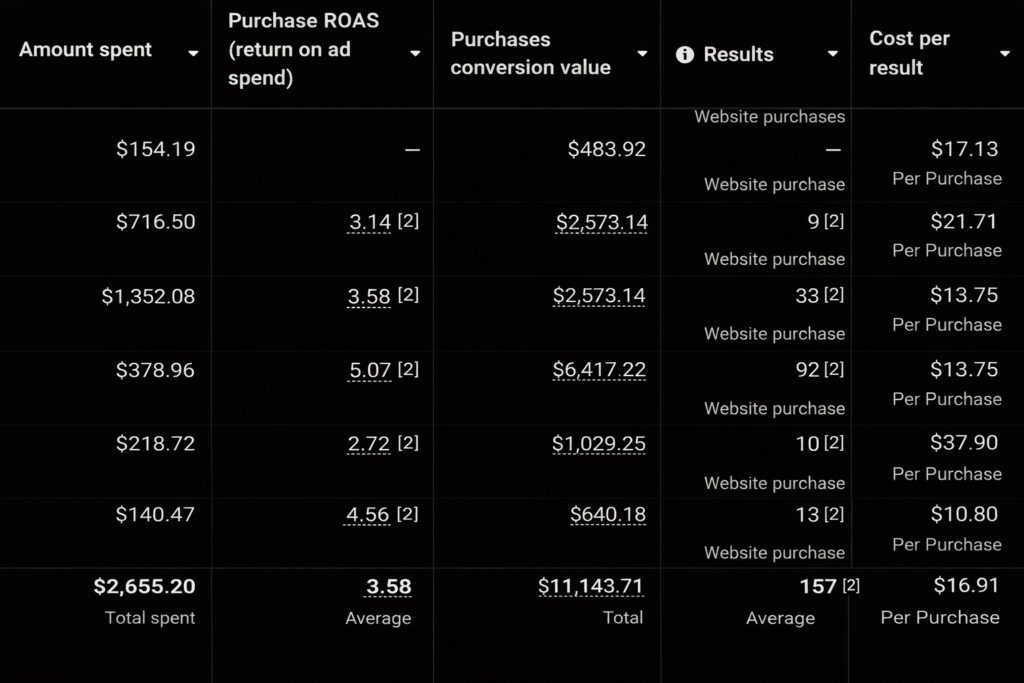Sort by the Amount spent column header
The height and width of the screenshot is (683, 1024).
point(86,50)
